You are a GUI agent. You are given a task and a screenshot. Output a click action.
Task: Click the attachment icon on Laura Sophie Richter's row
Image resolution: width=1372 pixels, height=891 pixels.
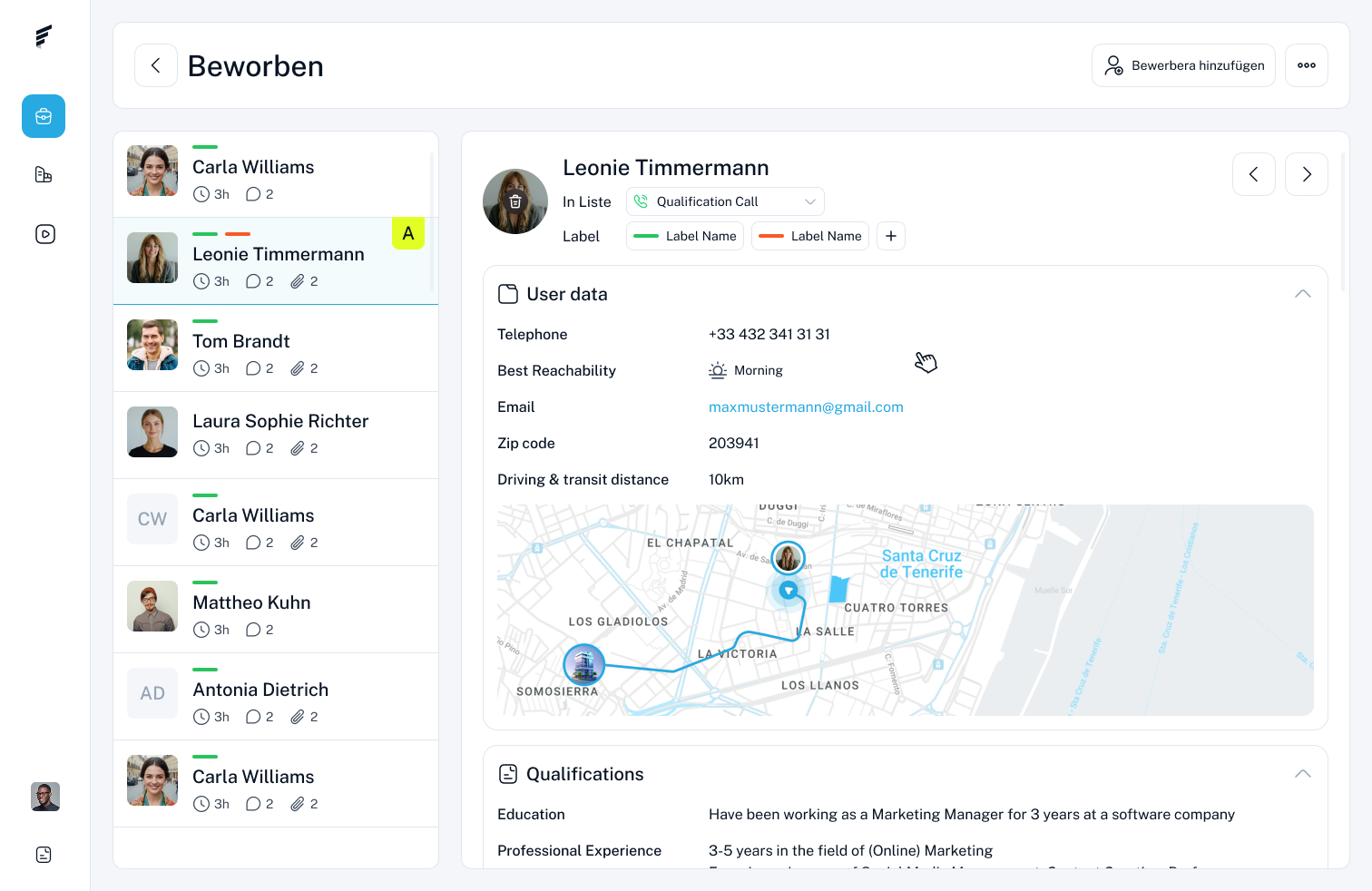(298, 448)
